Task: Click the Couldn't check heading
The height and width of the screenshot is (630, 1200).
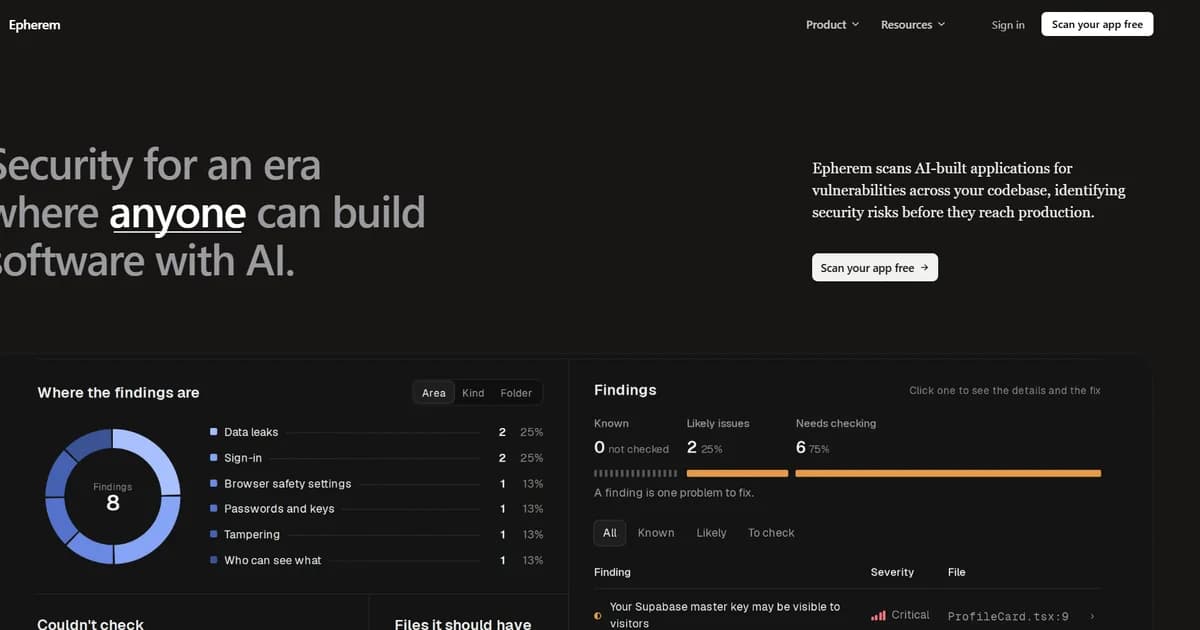Action: pyautogui.click(x=90, y=624)
